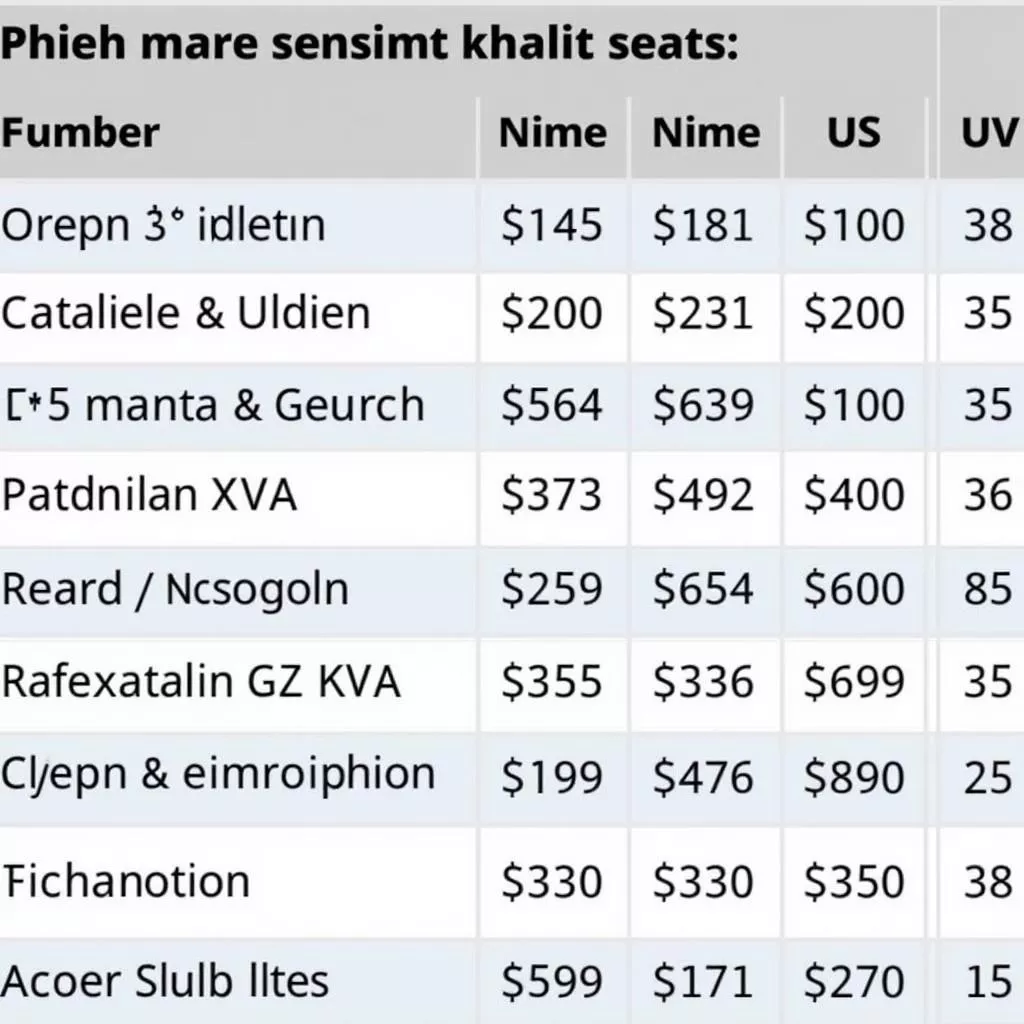Click the Patdnilan XVA row name
The width and height of the screenshot is (1024, 1024).
(150, 495)
